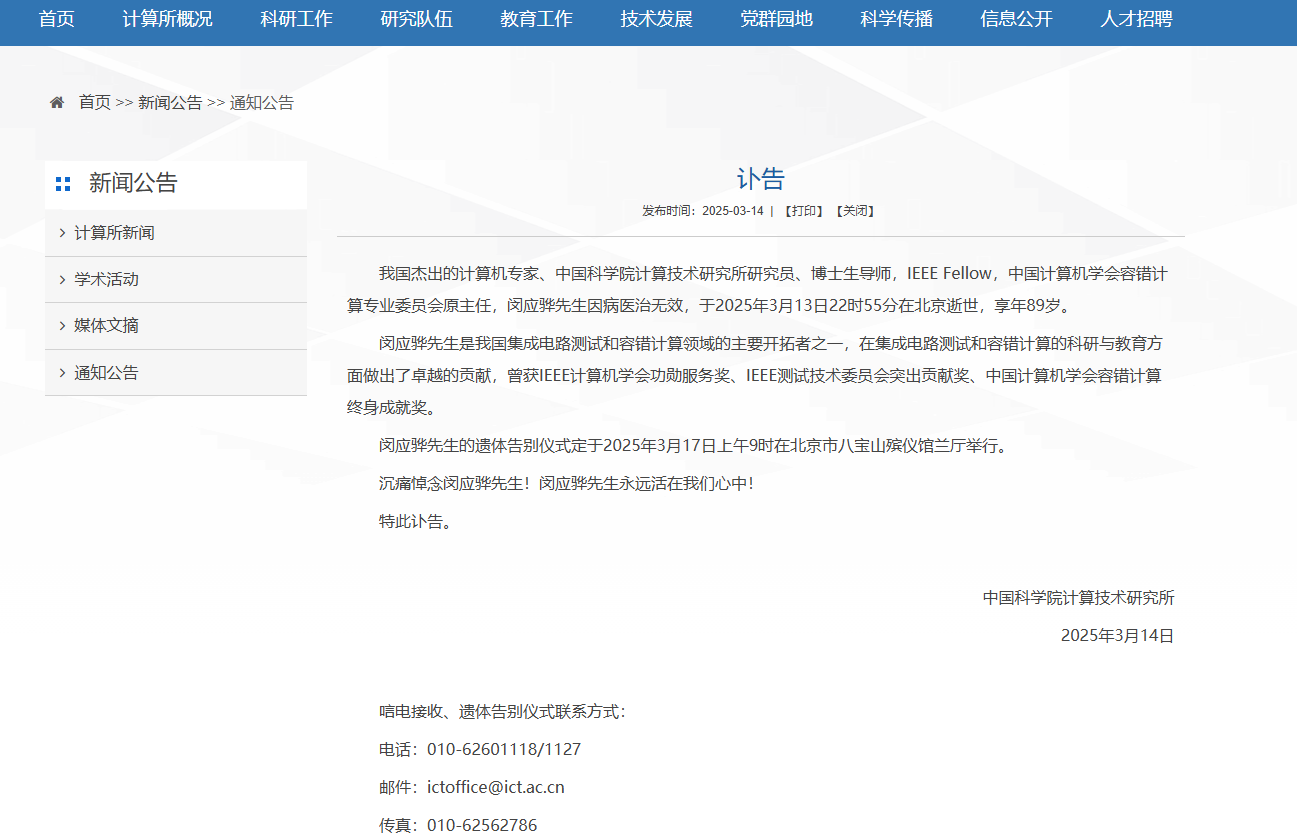This screenshot has height=836, width=1297.
Task: Expand the chevron next to 通知公告
Action: tap(62, 373)
